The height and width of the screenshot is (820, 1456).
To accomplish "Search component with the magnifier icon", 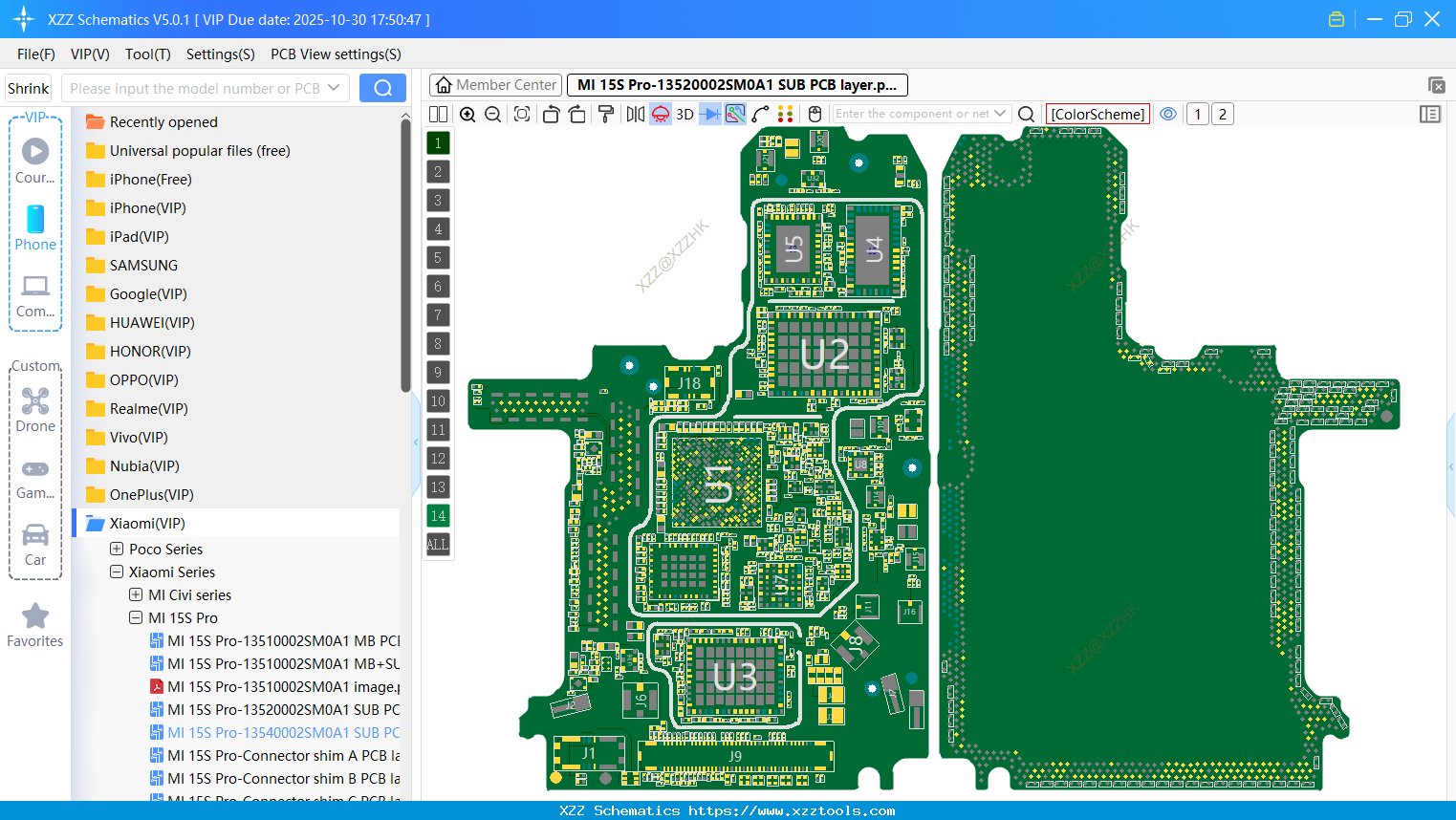I will (x=1026, y=114).
